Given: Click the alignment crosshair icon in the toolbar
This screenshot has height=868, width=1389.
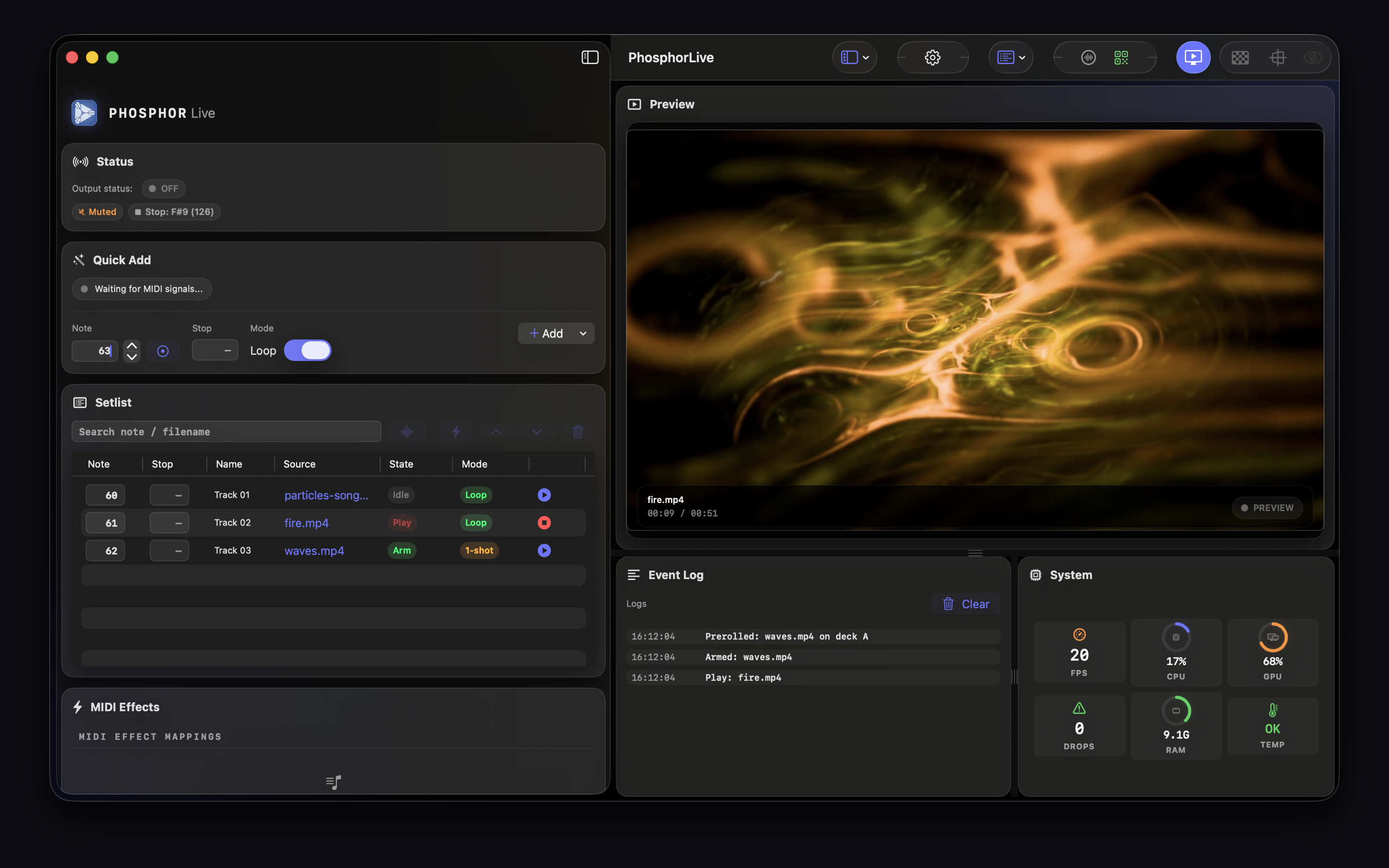Looking at the screenshot, I should click(x=1277, y=57).
